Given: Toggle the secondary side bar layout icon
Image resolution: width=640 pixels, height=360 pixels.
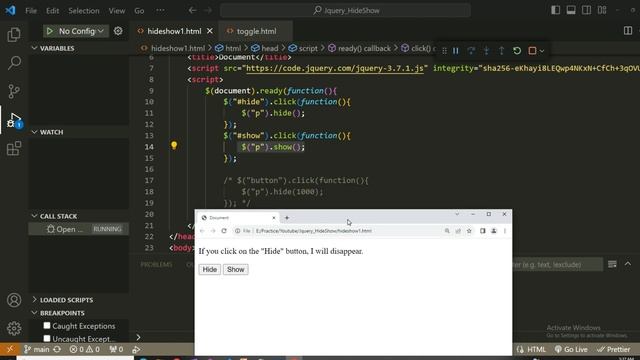Looking at the screenshot, I should pos(587,10).
